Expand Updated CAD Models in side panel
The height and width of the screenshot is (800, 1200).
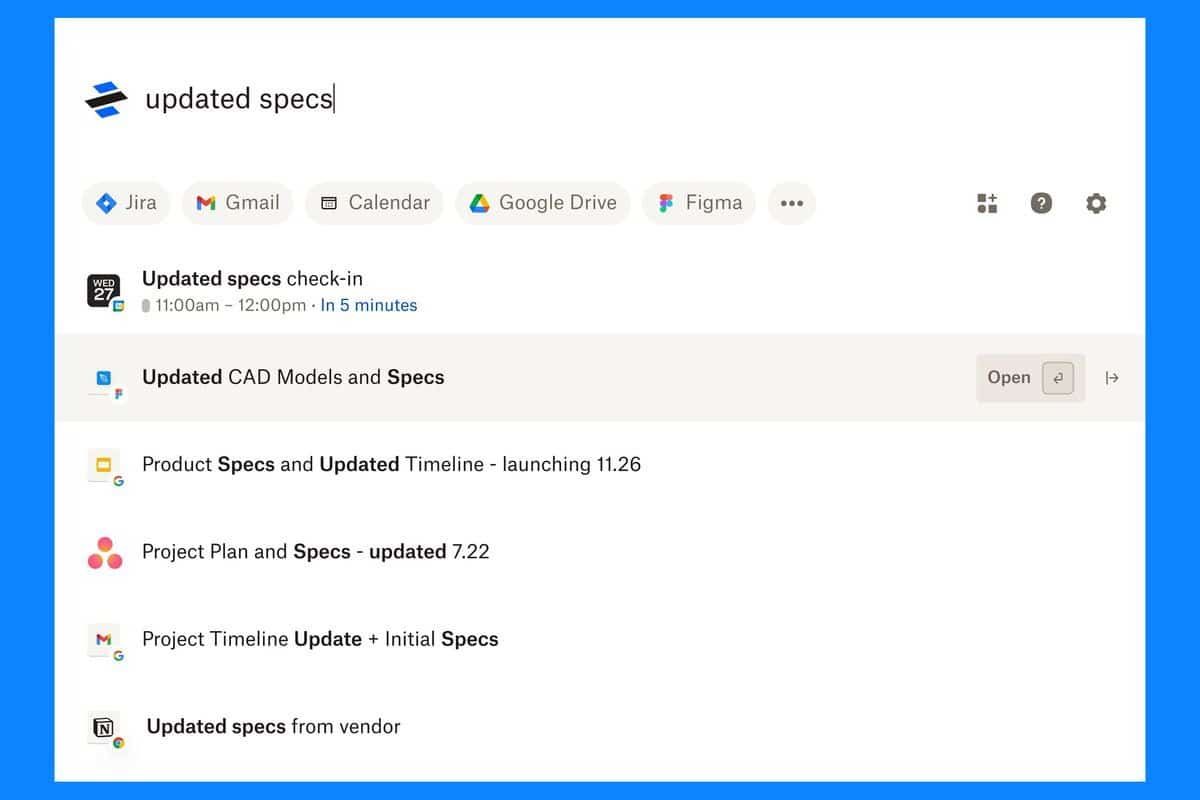[x=1113, y=378]
